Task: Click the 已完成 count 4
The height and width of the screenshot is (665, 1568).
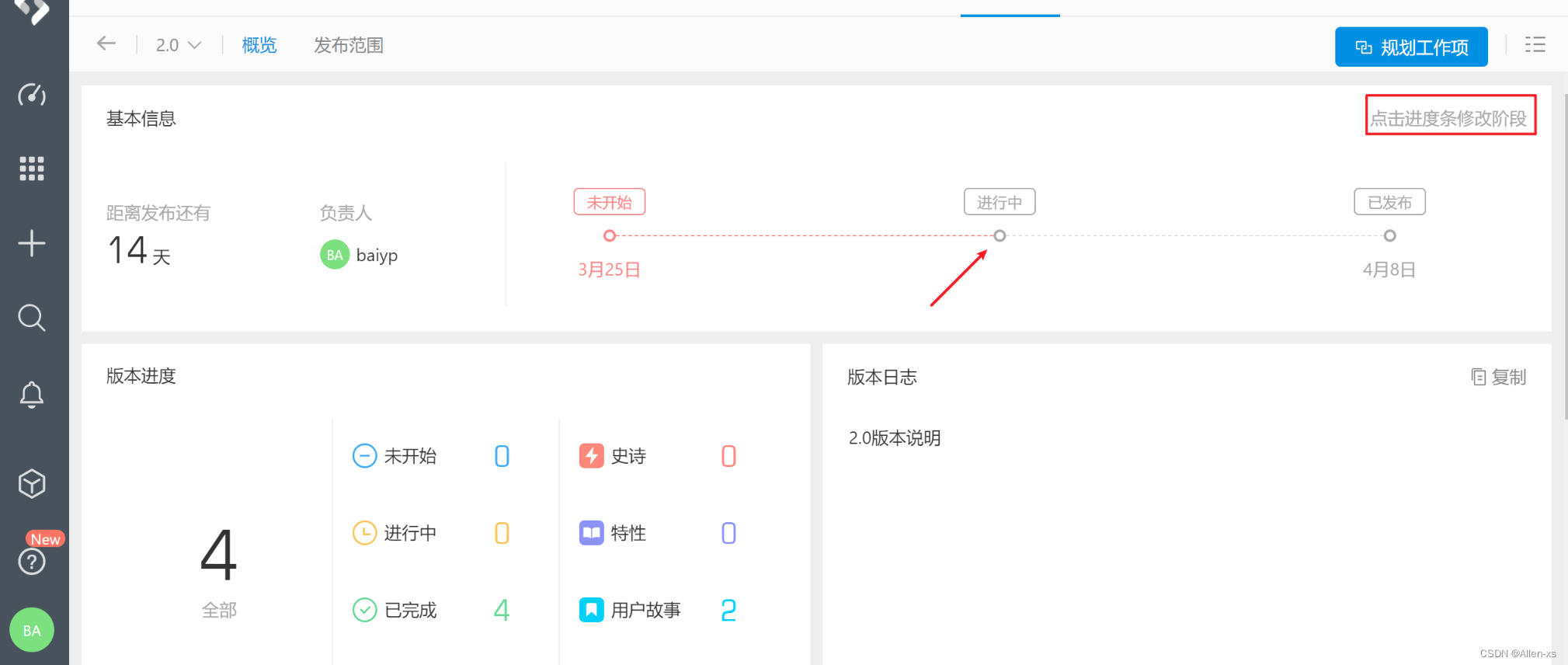Action: pos(502,610)
